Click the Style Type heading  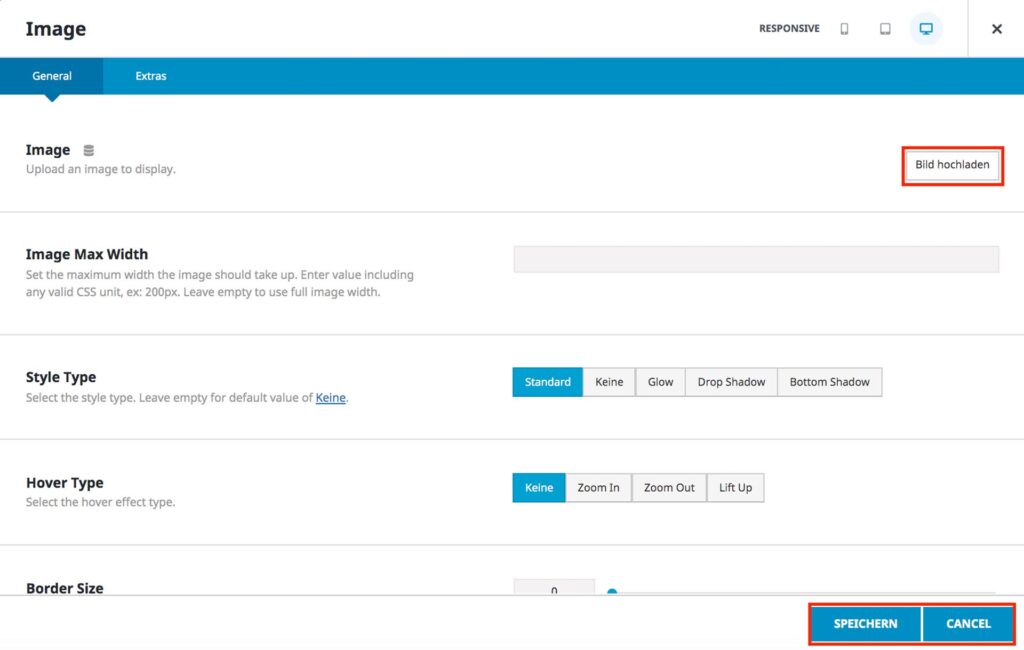pos(61,377)
